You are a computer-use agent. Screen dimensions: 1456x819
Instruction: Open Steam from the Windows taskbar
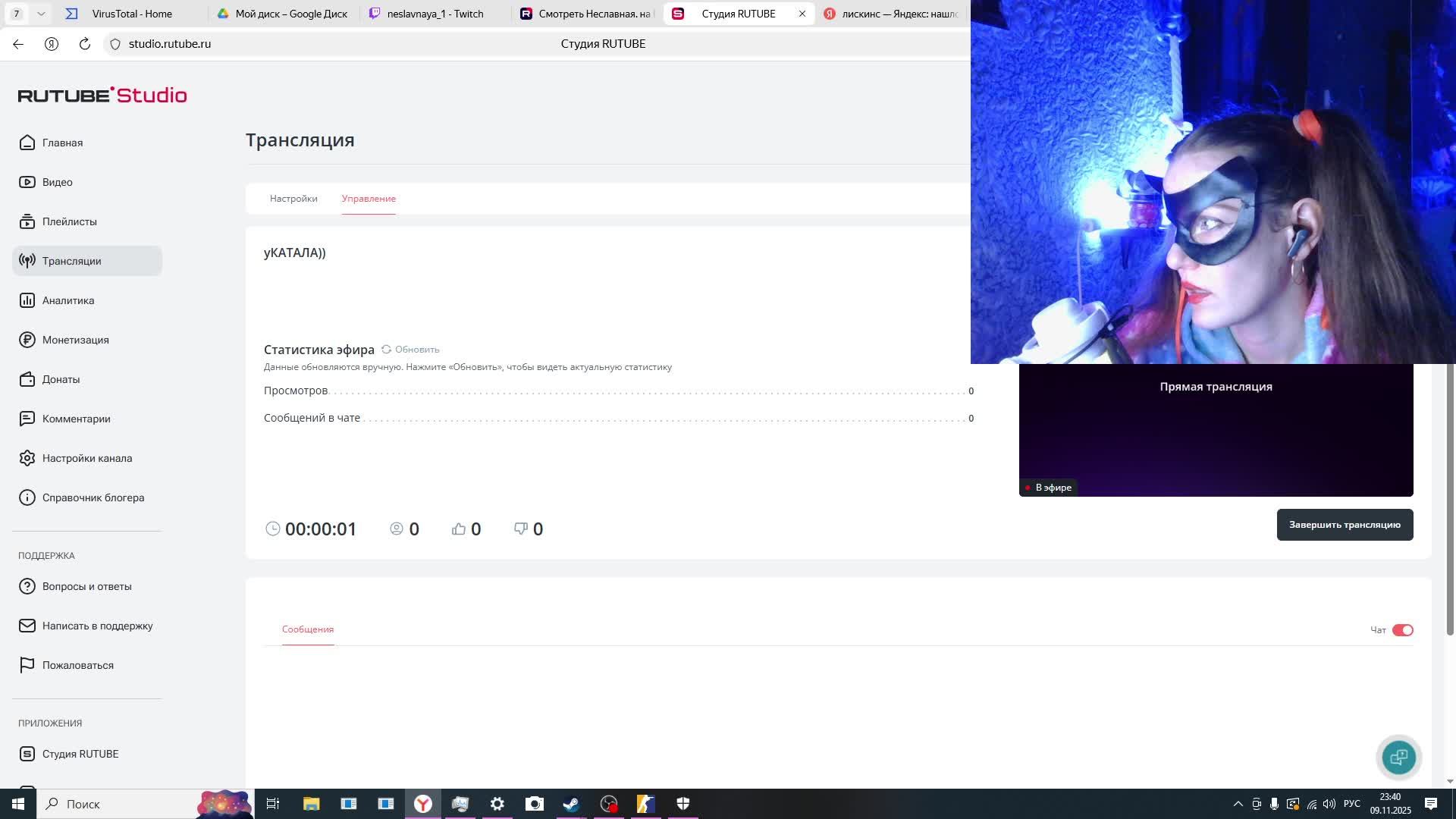click(x=571, y=804)
